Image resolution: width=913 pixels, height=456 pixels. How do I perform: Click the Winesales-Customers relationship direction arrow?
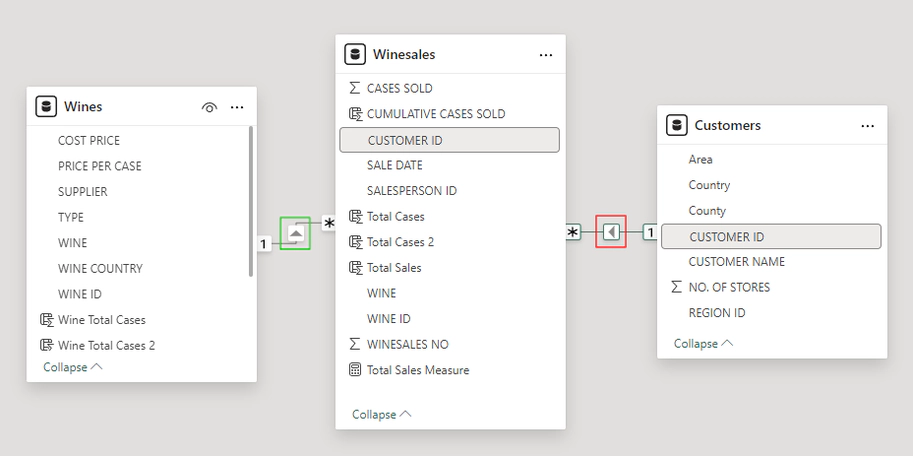(x=611, y=232)
